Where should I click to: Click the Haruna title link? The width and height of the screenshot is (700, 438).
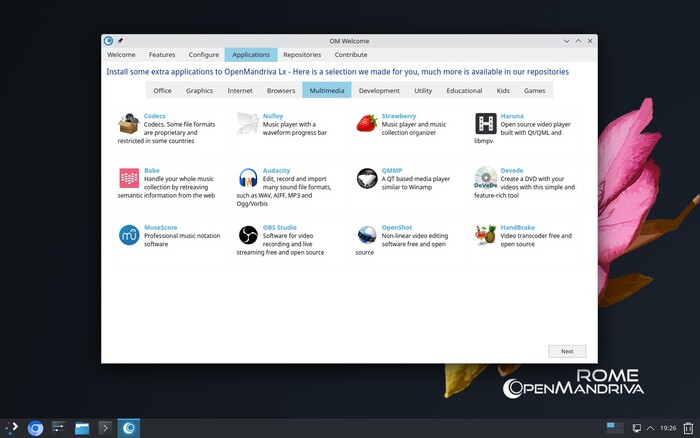coord(512,116)
